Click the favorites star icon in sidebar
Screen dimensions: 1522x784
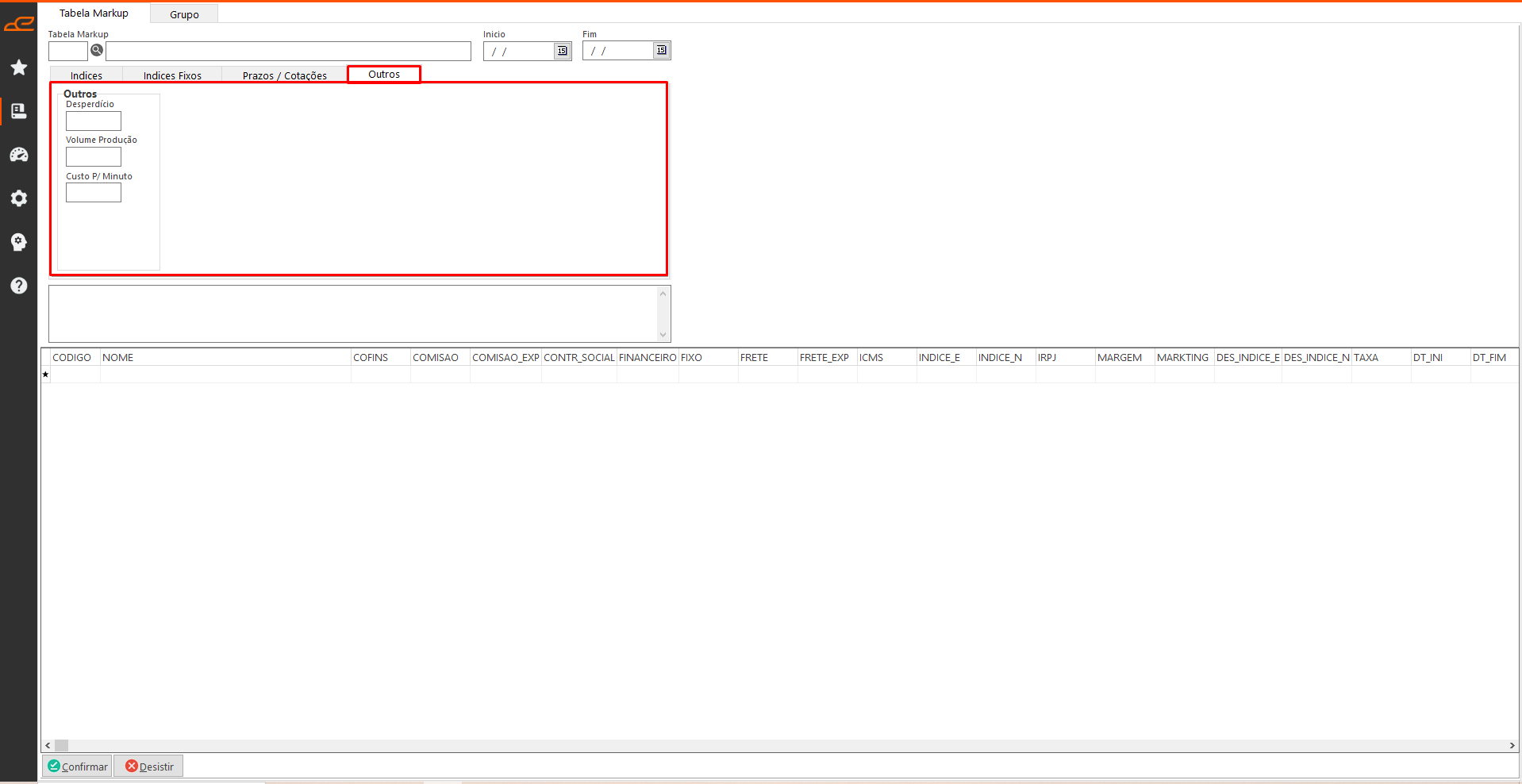coord(19,67)
